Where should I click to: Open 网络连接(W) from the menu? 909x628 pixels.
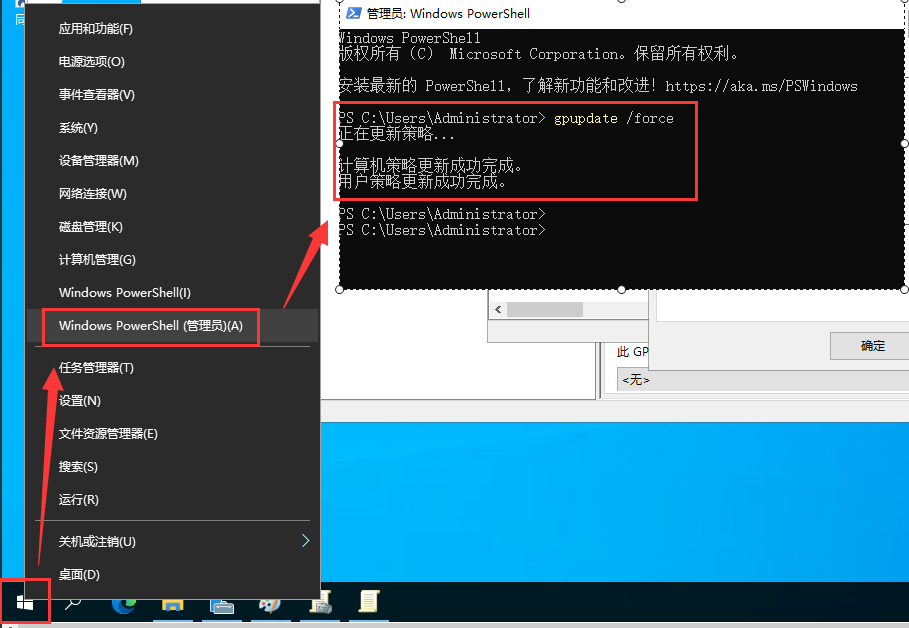92,194
